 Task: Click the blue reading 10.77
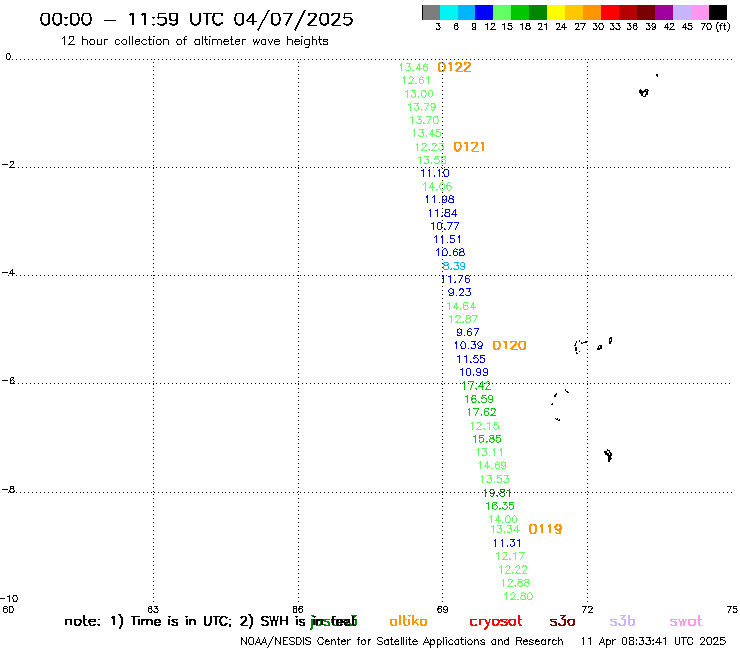click(x=445, y=226)
